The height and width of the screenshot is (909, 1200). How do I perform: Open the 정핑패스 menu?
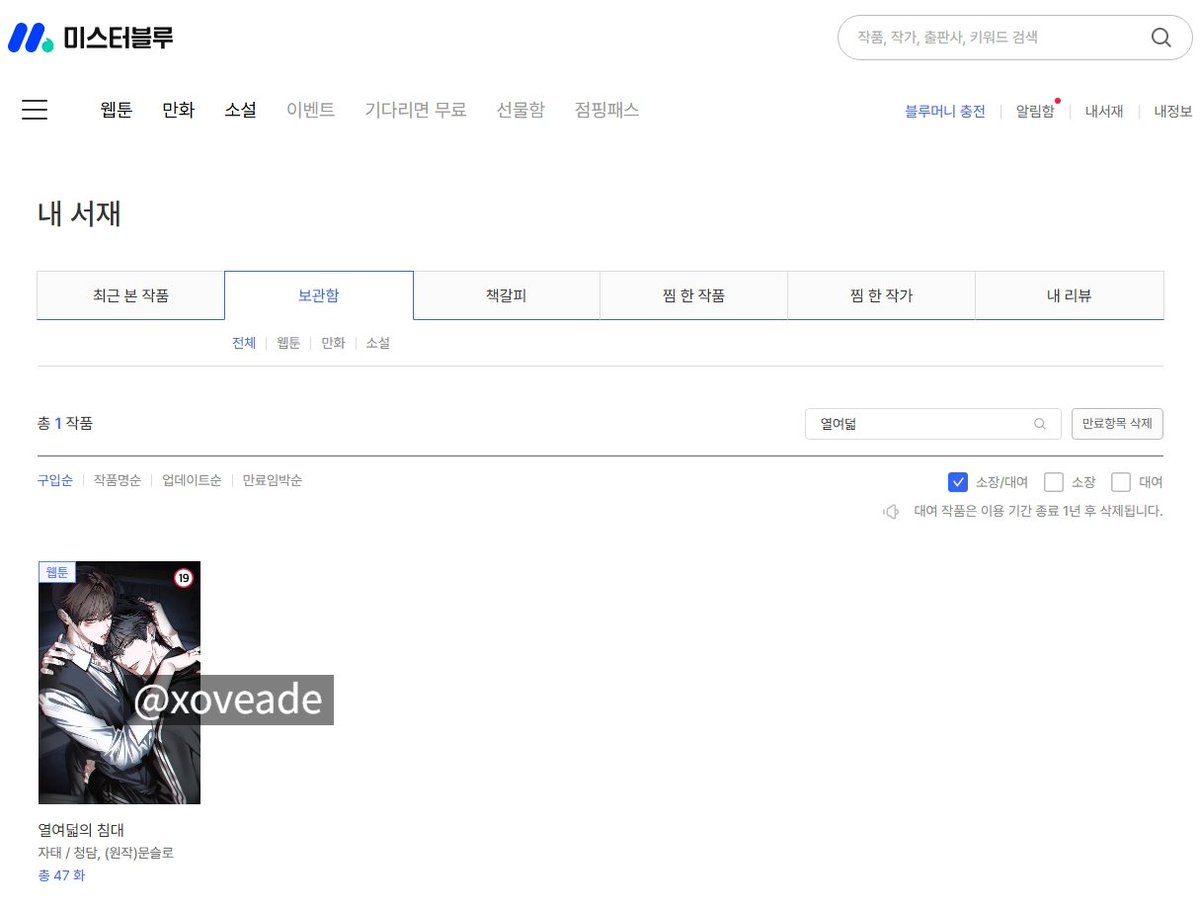point(607,110)
